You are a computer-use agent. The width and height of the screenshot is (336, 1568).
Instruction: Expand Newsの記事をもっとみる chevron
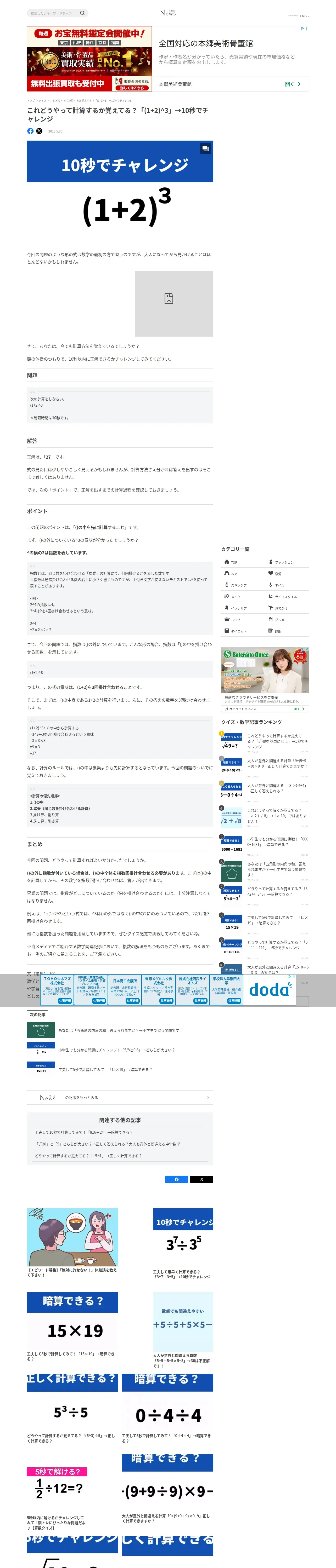coord(208,1098)
